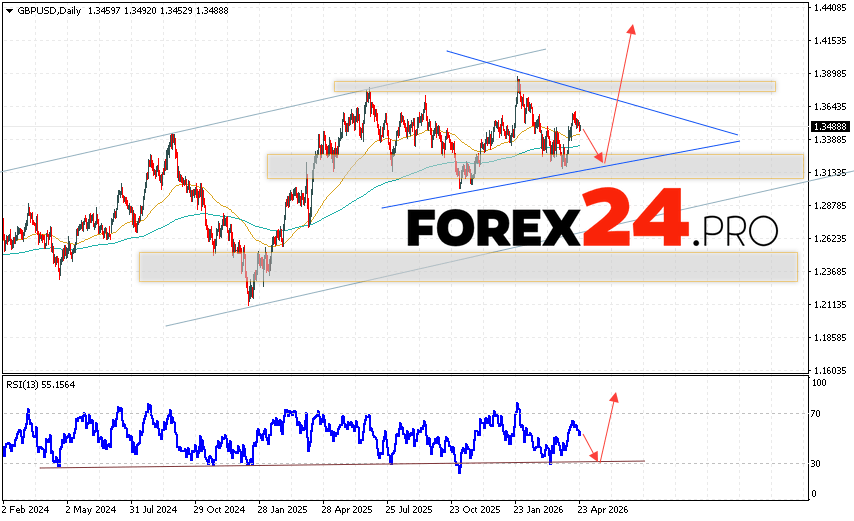Click the upward red arrowhead in RSI panel

pyautogui.click(x=613, y=397)
